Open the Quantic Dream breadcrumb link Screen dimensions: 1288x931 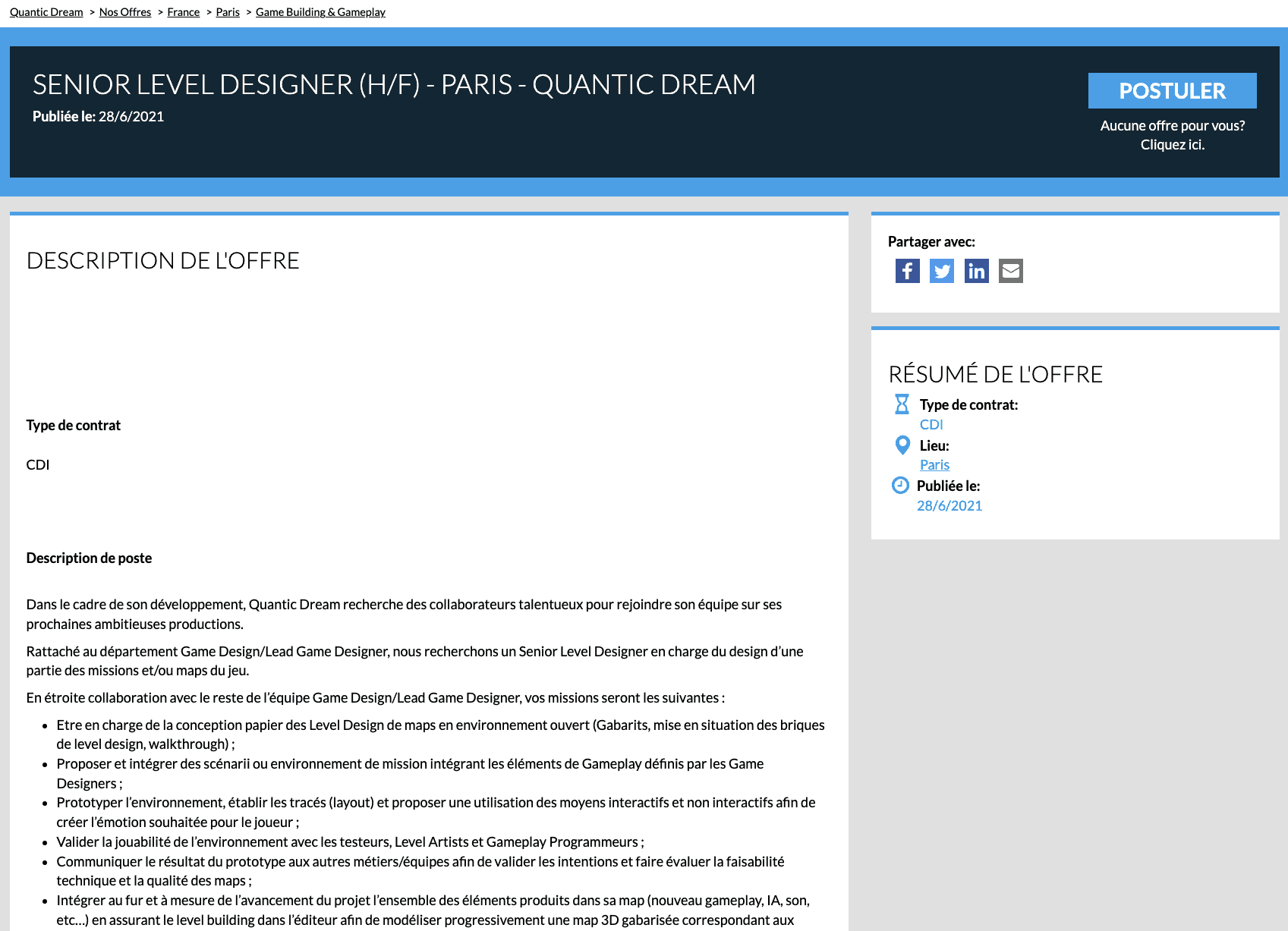[x=46, y=12]
